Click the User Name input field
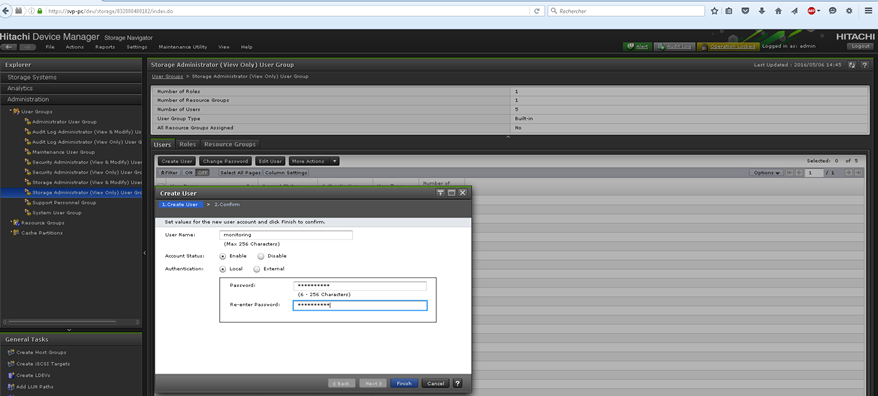 [x=286, y=235]
